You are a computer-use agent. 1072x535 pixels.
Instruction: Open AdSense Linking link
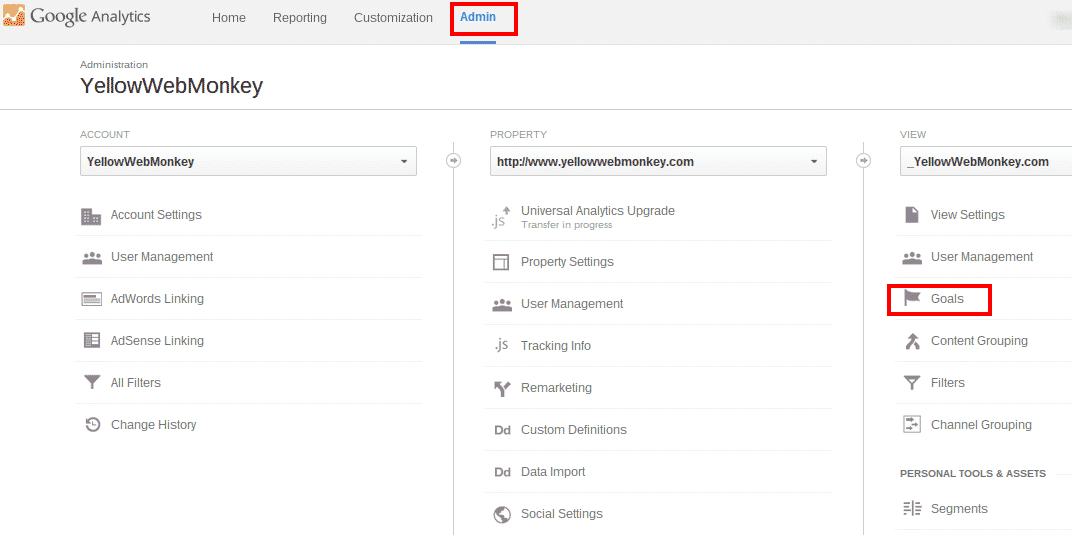click(x=157, y=340)
